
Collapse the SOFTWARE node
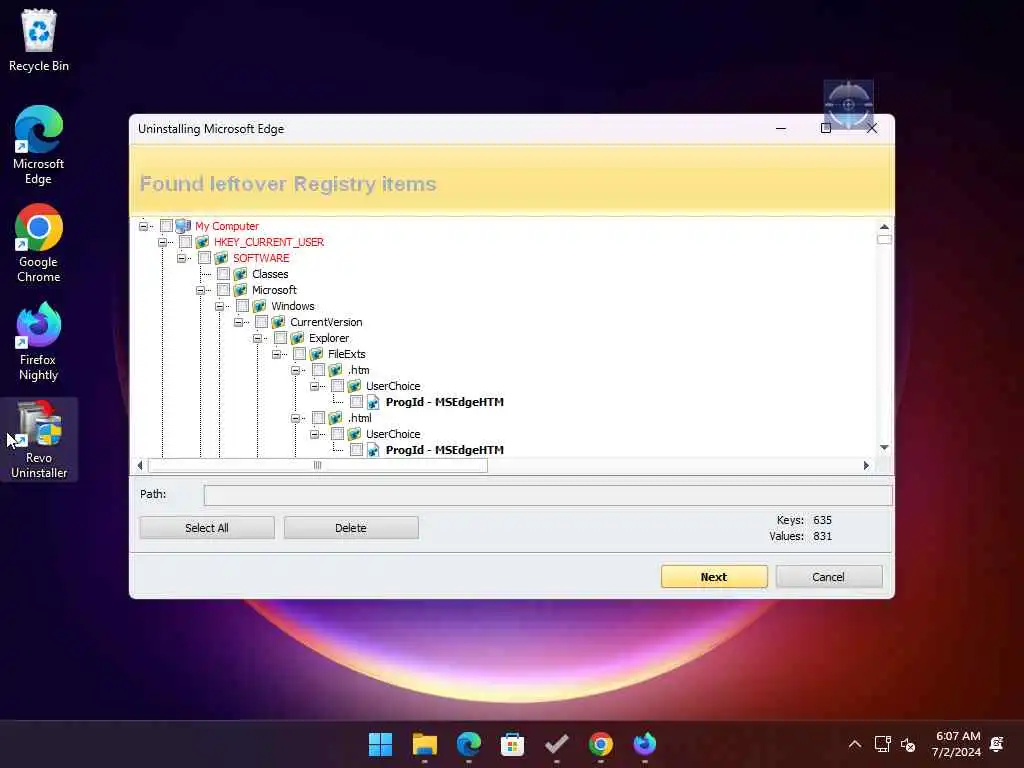coord(181,258)
